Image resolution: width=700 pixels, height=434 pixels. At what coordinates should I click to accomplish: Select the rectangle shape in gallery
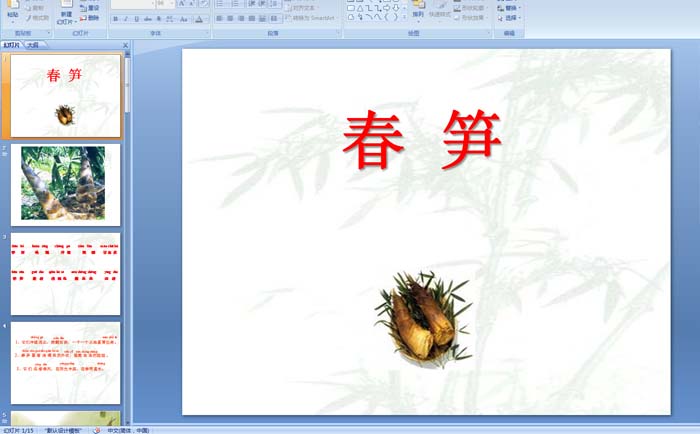click(351, 8)
